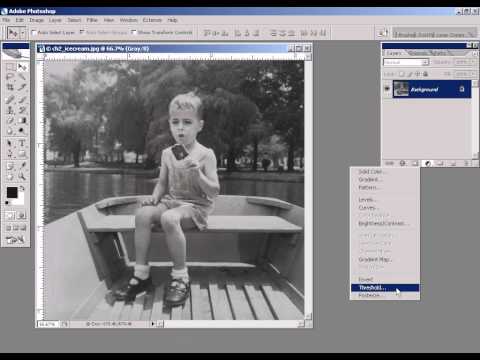
Task: Select the Dodge tool
Action: pos(22,130)
